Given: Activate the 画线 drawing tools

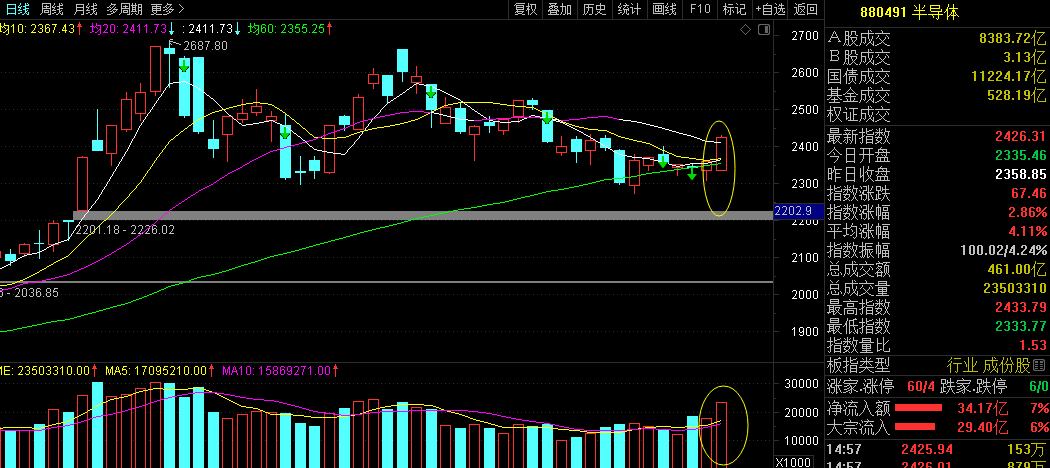Looking at the screenshot, I should click(x=664, y=9).
